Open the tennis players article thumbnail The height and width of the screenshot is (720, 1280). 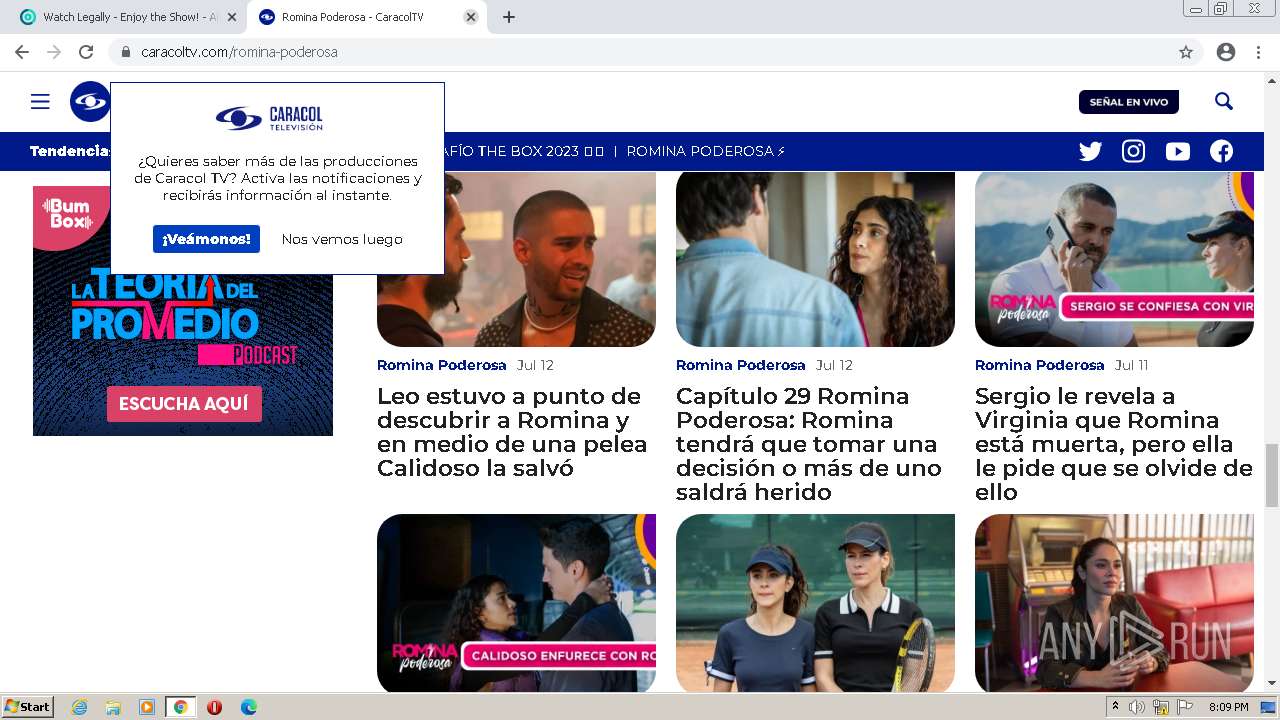tap(815, 603)
